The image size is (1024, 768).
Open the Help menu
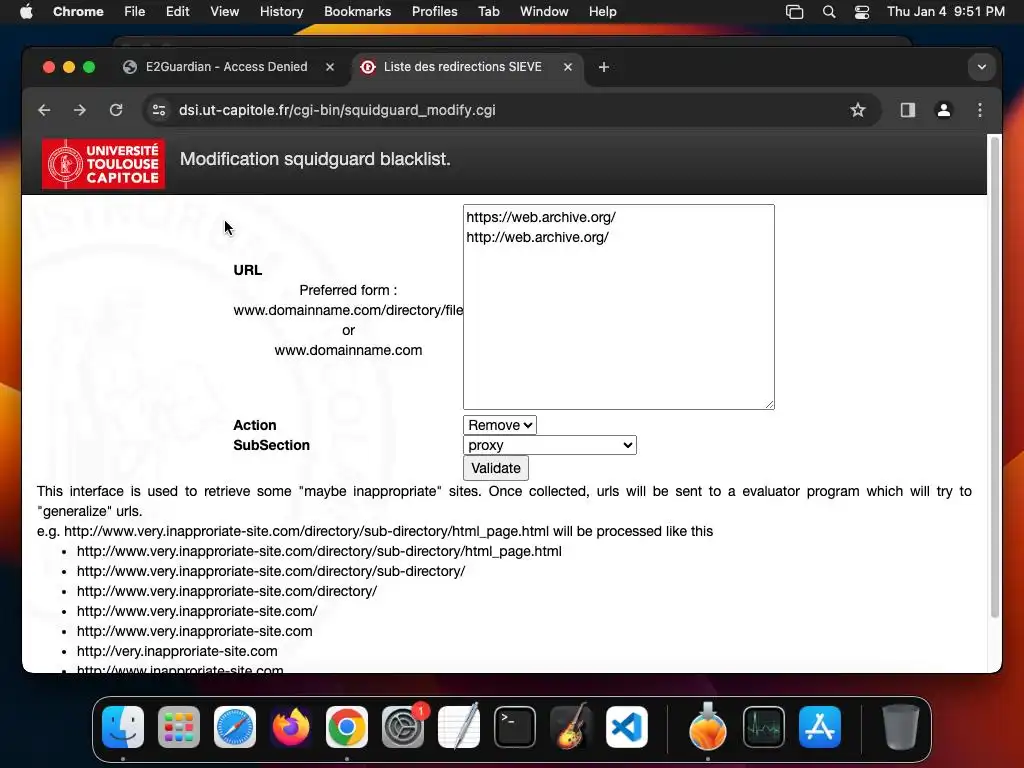(x=602, y=12)
